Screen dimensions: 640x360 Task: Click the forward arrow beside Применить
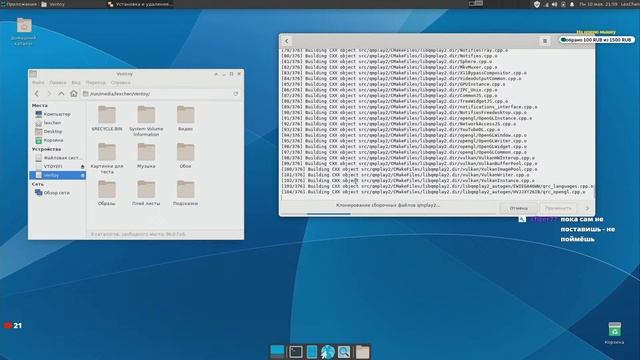coord(587,208)
